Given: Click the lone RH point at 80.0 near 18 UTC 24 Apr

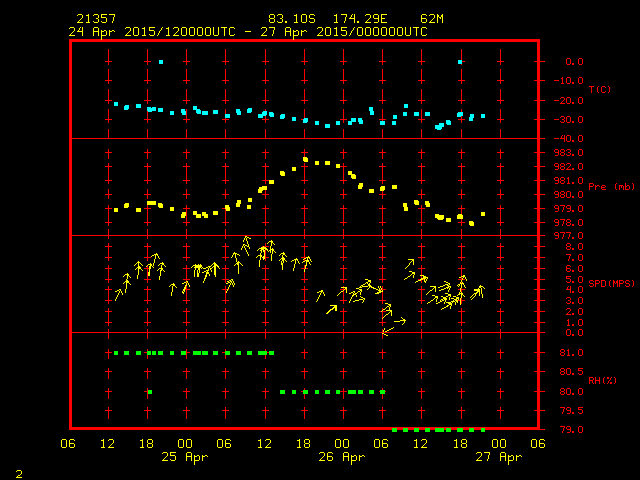Looking at the screenshot, I should 150,392.
